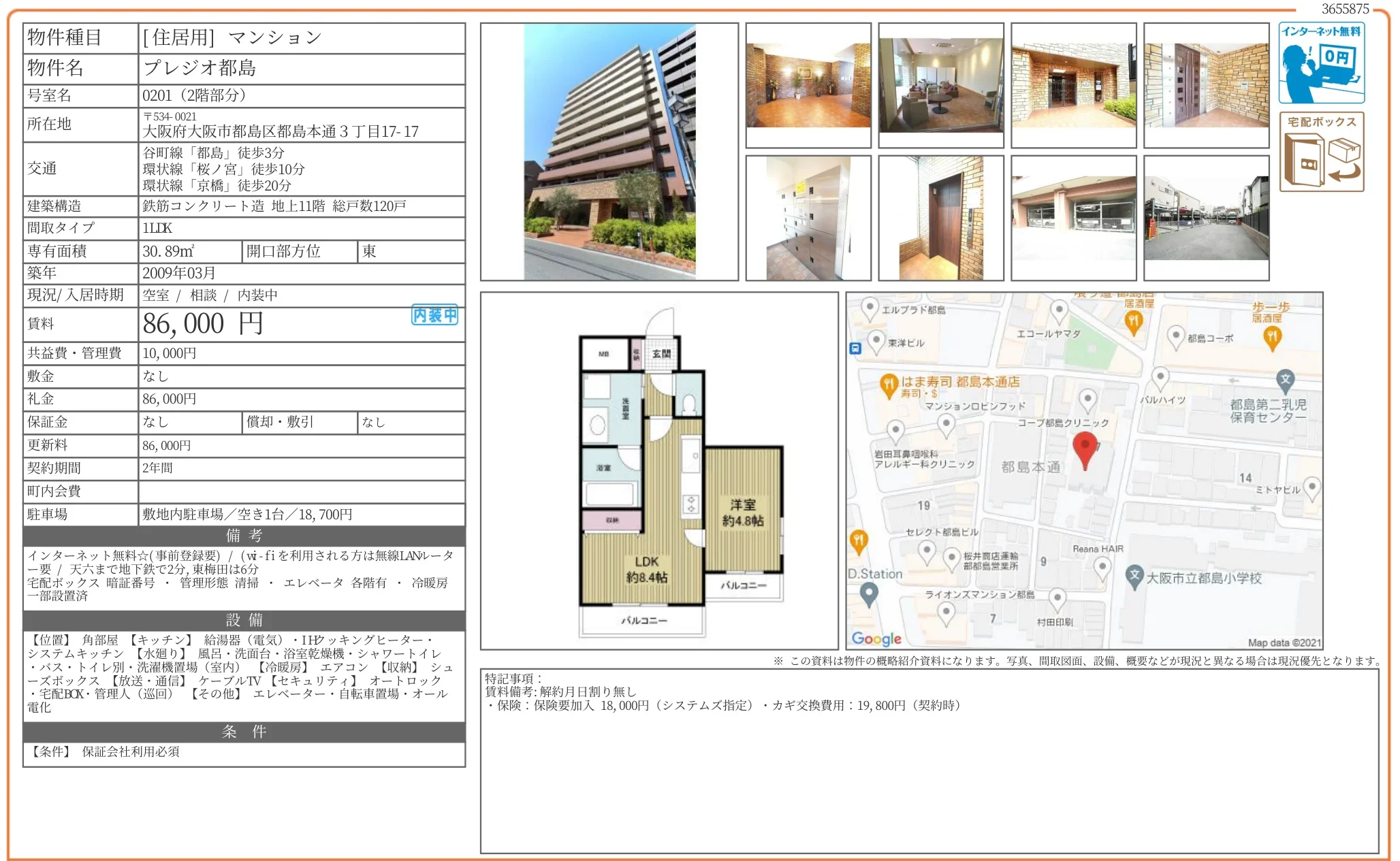Open the parking lot photo
Screen dimensions: 1400x861
point(1206,218)
